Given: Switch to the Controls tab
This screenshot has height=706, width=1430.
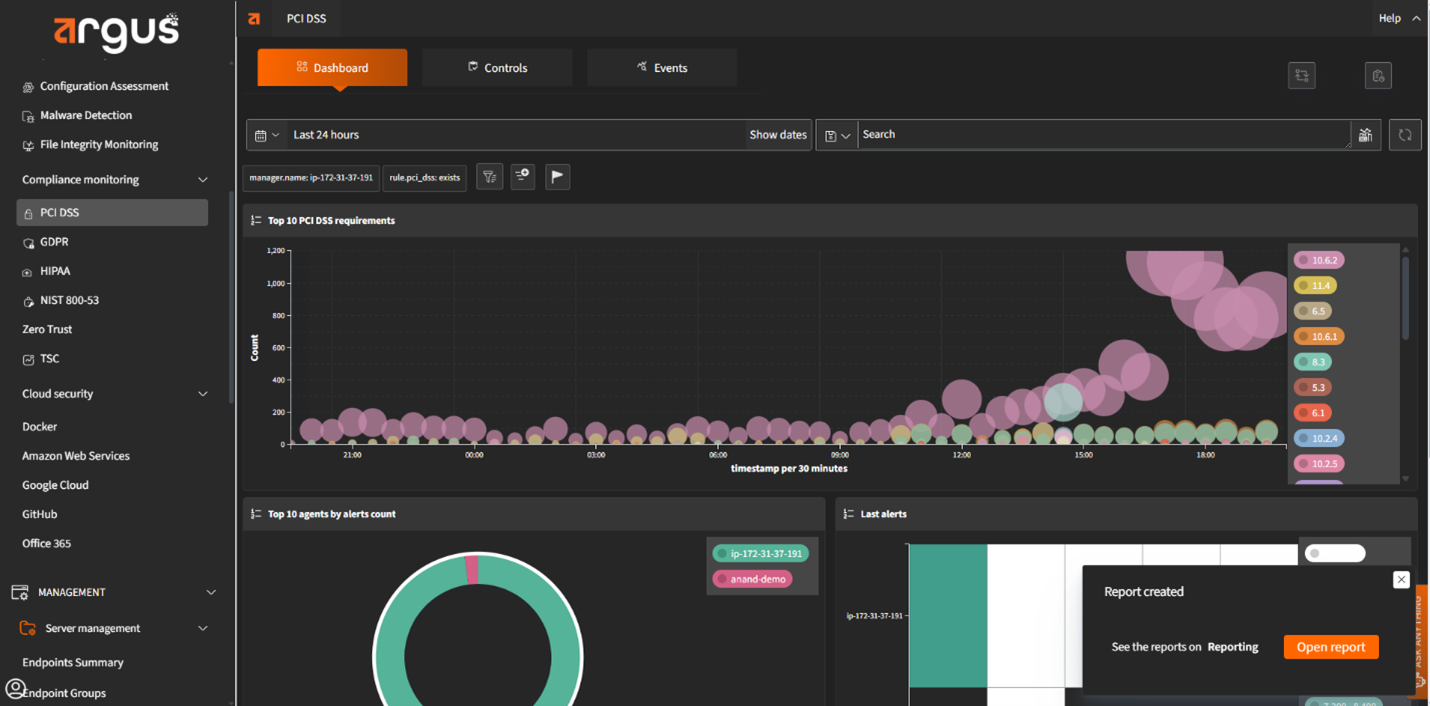Looking at the screenshot, I should click(x=497, y=68).
